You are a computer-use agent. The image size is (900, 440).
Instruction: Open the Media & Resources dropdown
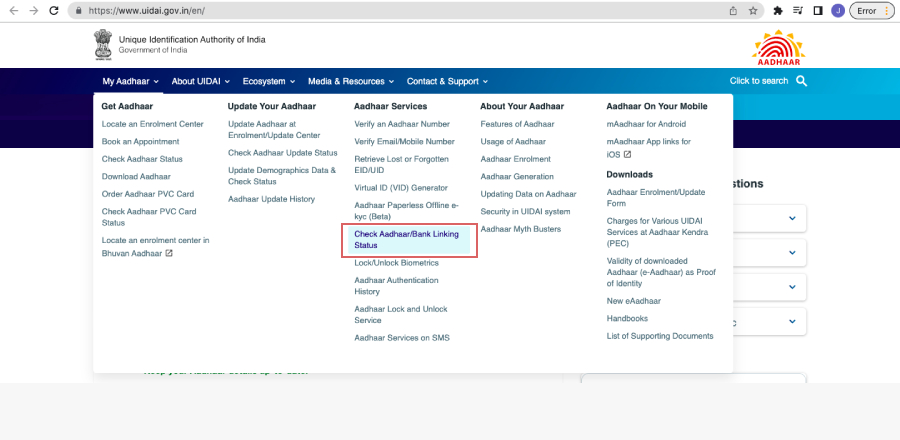[x=351, y=81]
